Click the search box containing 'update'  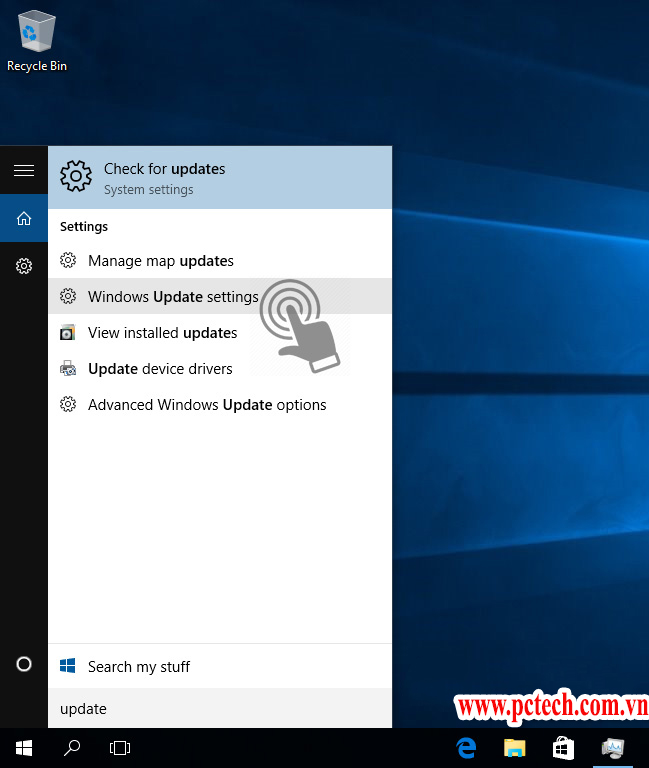[220, 709]
